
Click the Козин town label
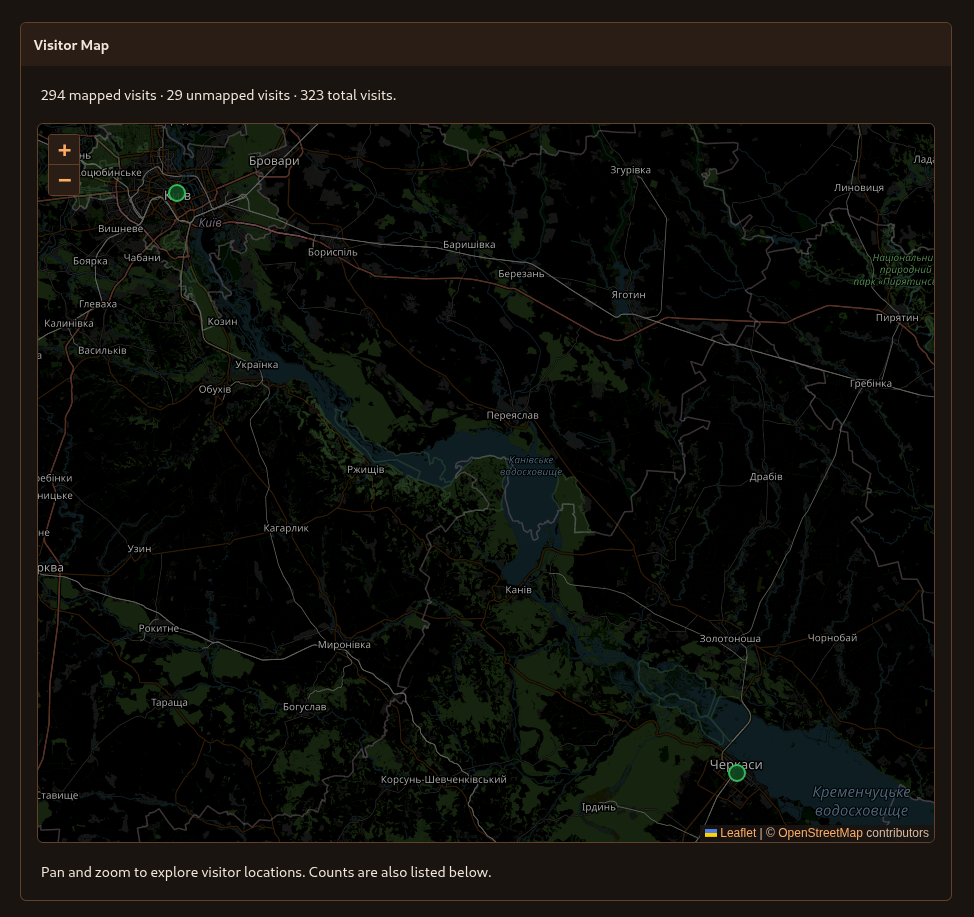[x=222, y=321]
